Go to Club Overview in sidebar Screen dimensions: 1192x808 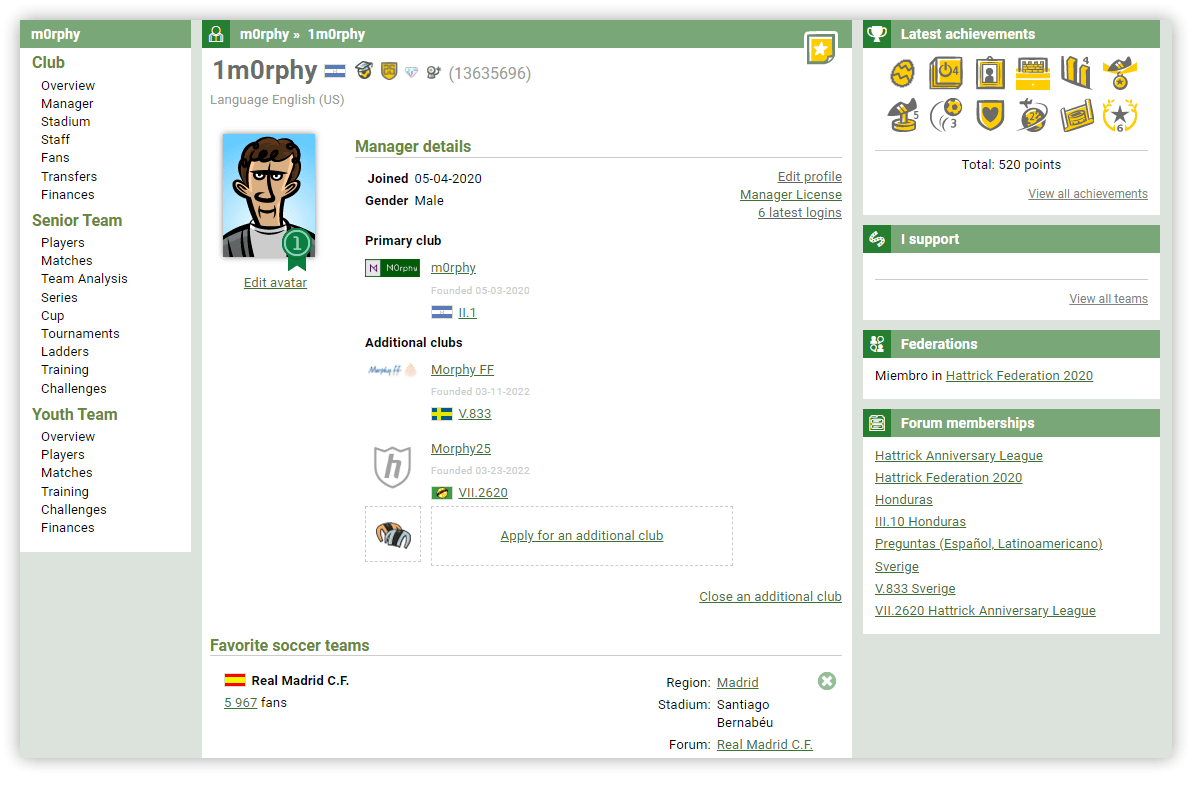tap(68, 86)
